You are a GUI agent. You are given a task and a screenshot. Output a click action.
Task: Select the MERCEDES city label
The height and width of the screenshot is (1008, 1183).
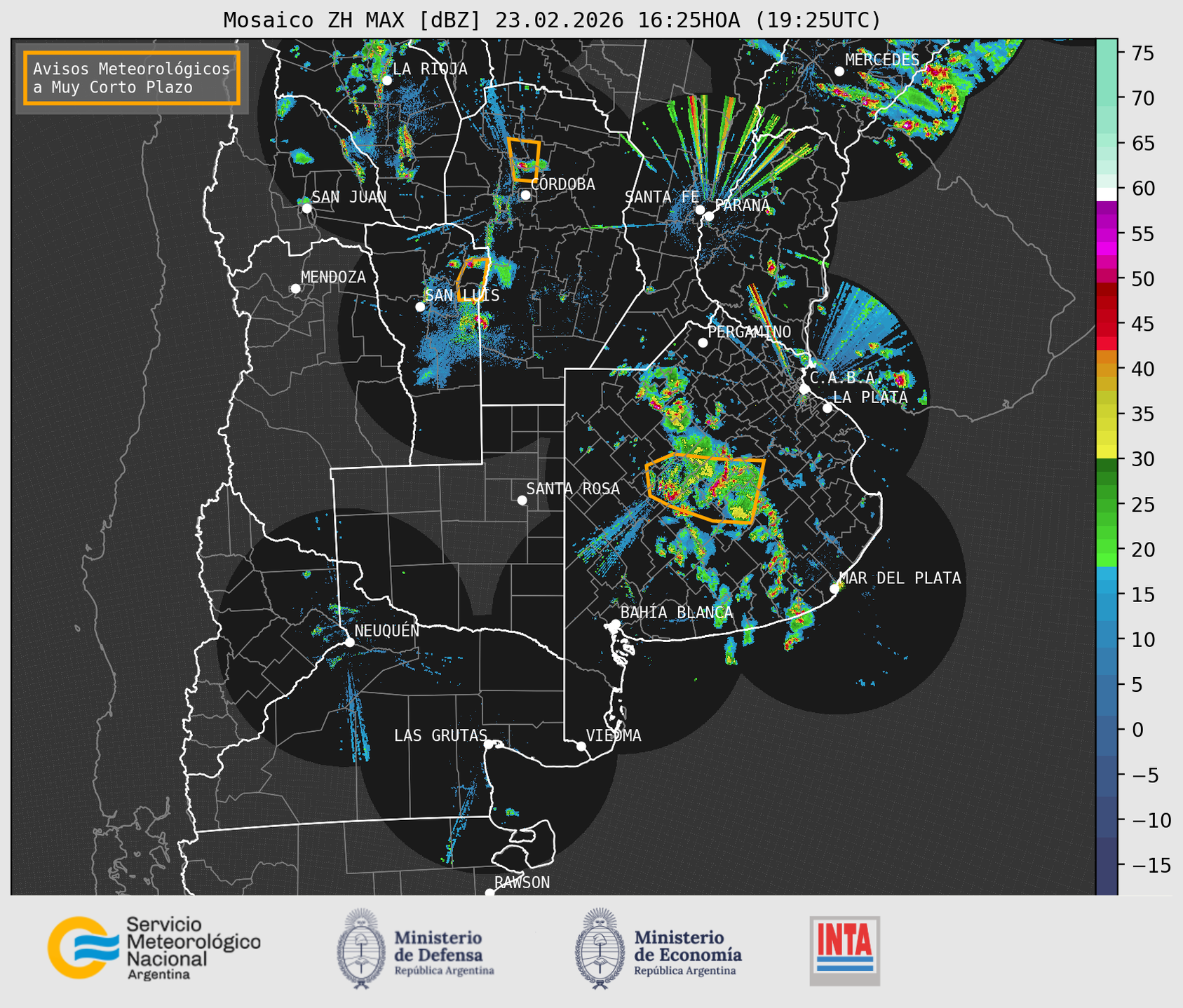[882, 60]
